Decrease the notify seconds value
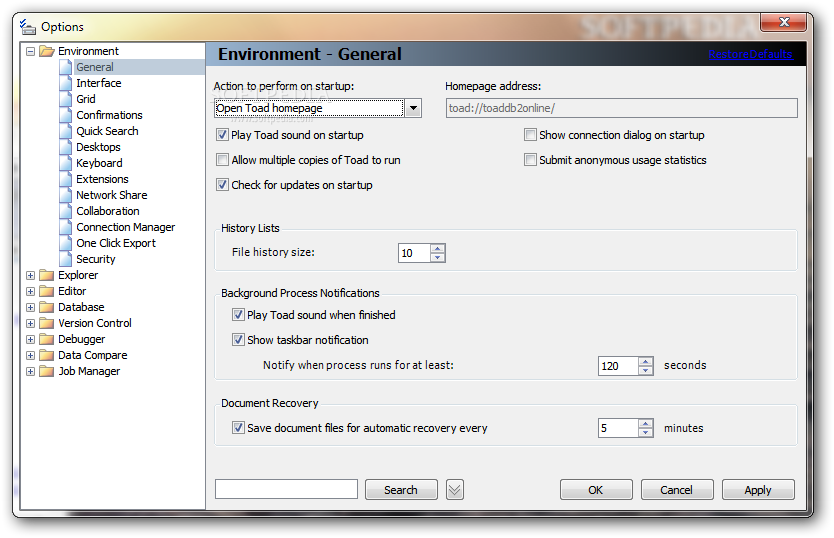The width and height of the screenshot is (834, 538). [x=645, y=370]
